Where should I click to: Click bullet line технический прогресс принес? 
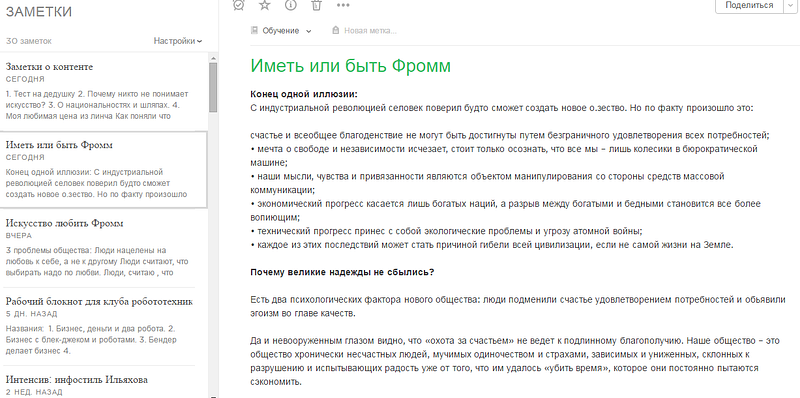click(x=446, y=231)
